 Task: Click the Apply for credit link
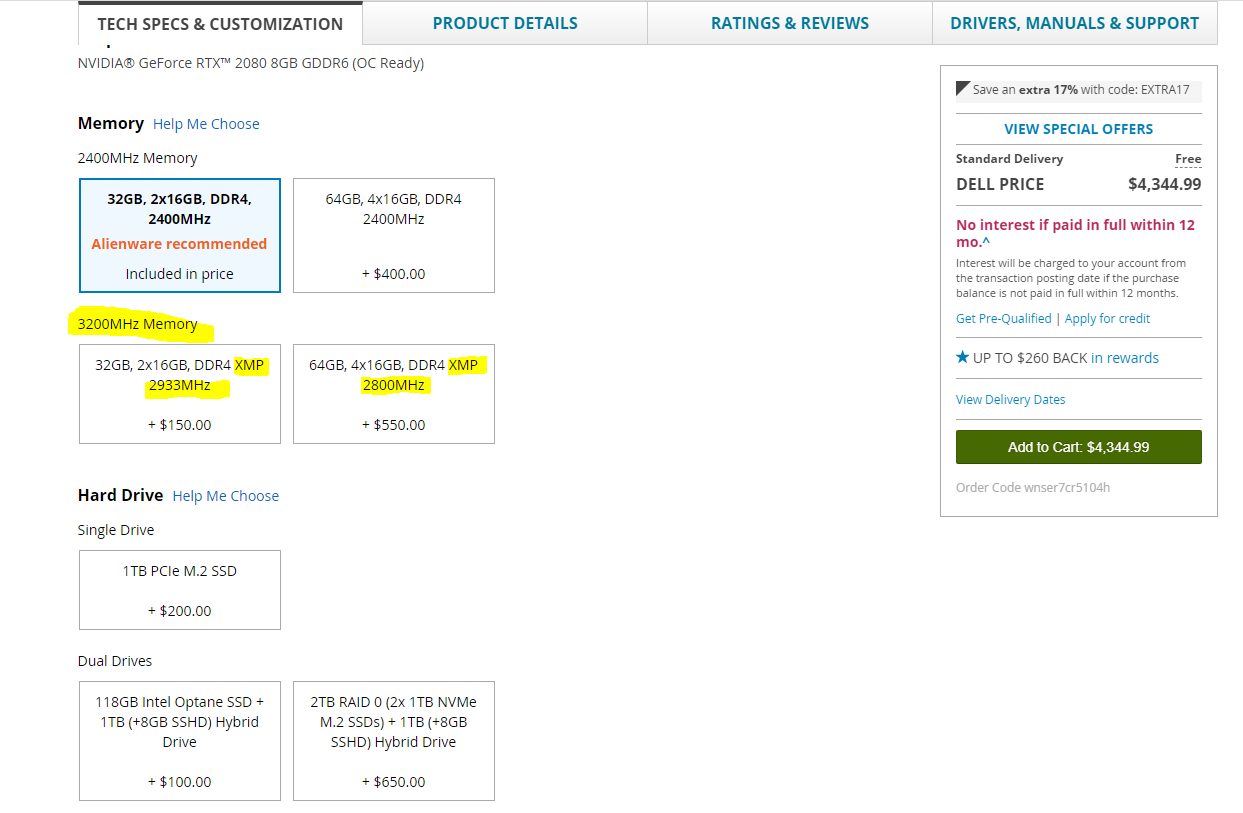click(1108, 318)
